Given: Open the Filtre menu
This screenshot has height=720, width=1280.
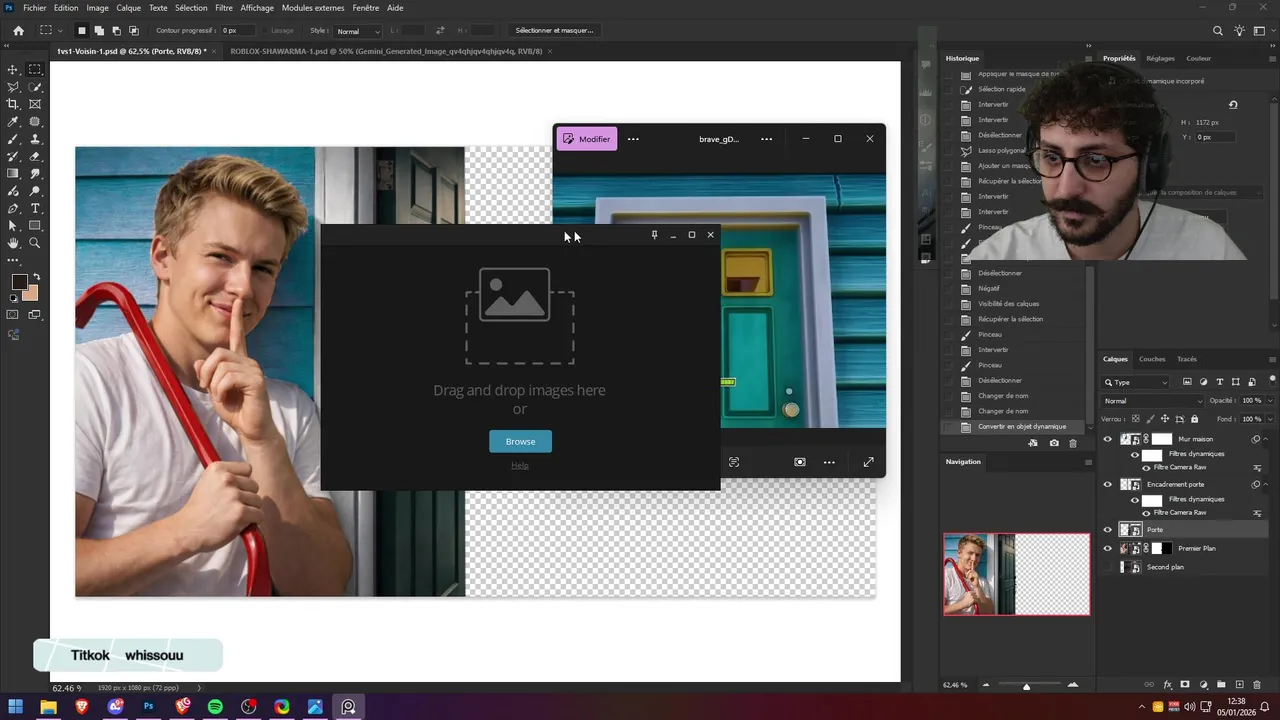Looking at the screenshot, I should tap(224, 8).
